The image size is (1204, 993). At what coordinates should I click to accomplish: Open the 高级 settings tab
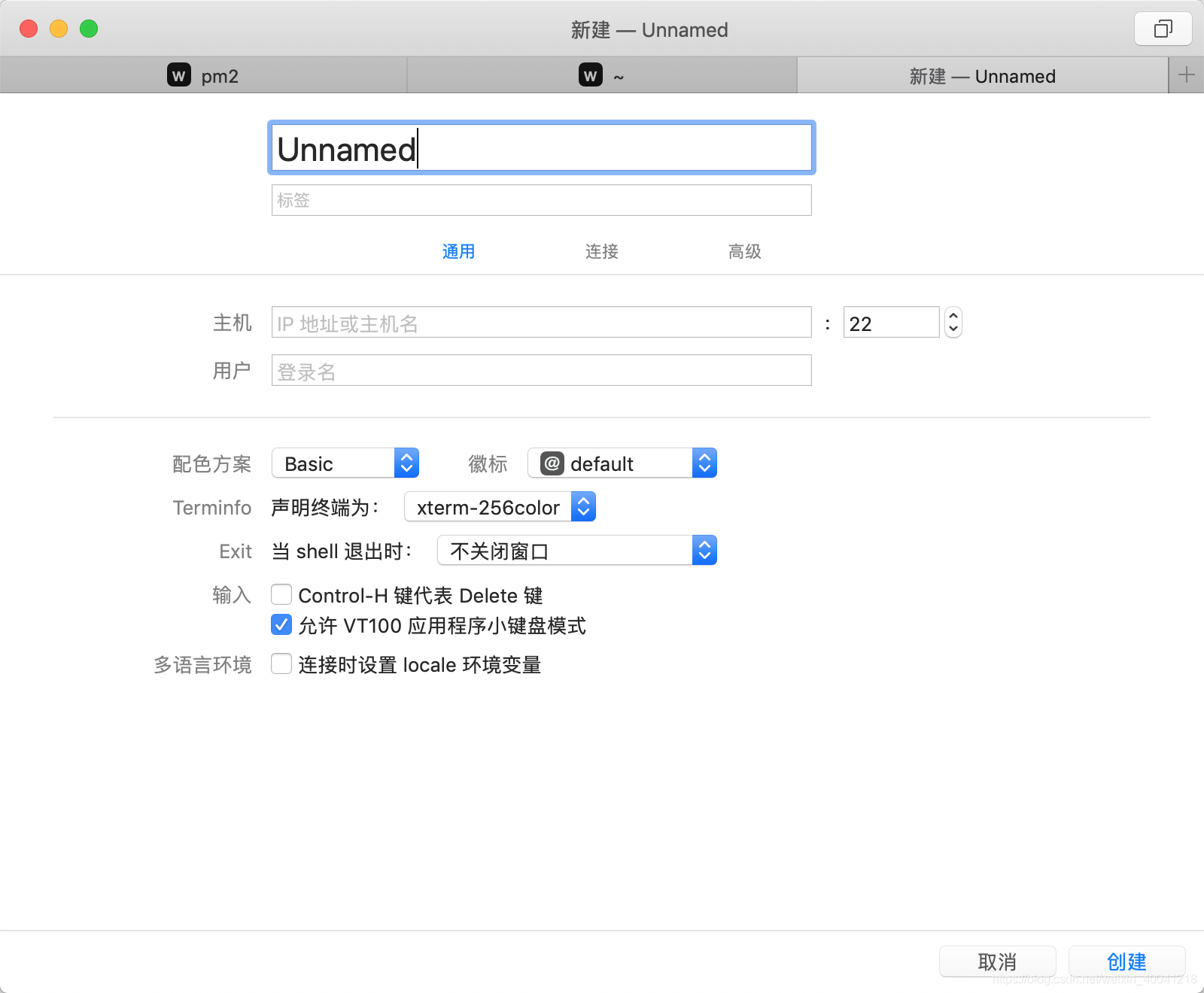pyautogui.click(x=745, y=251)
